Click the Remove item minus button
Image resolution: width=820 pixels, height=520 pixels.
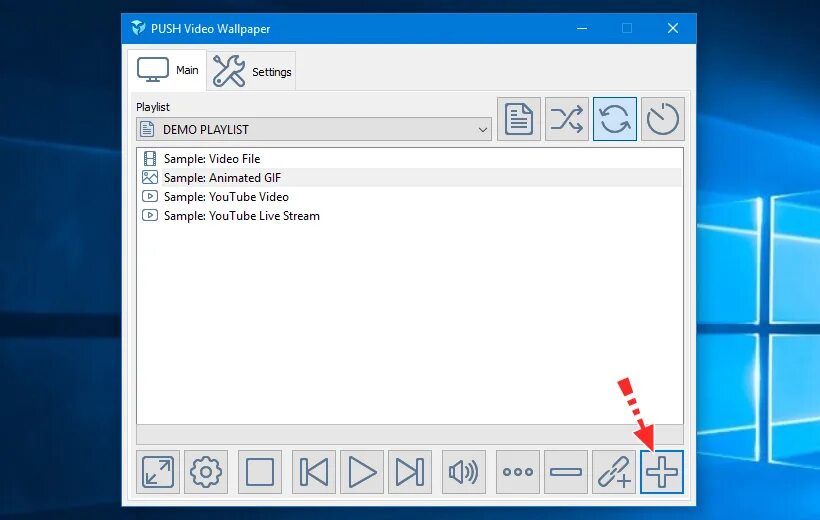click(566, 472)
